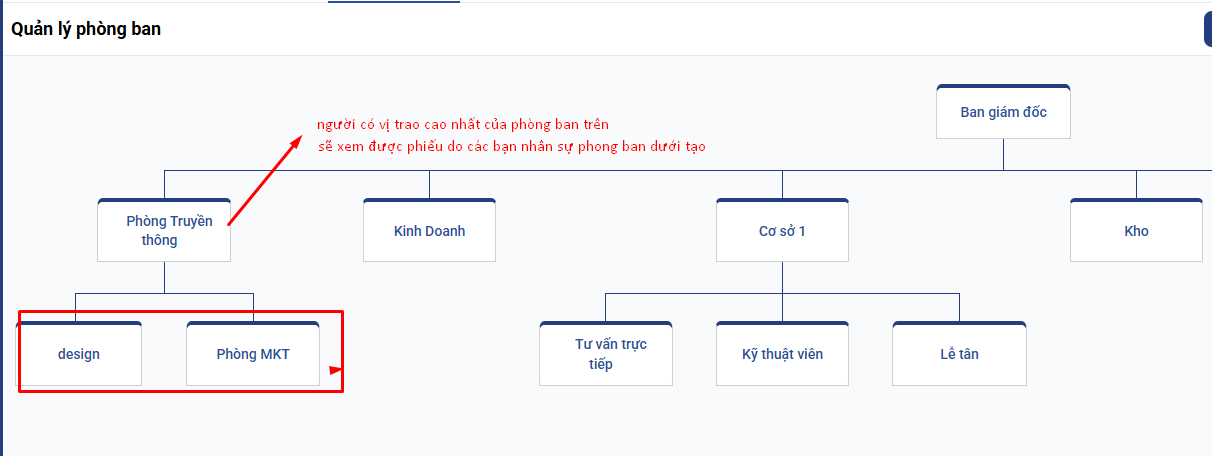Click the Kinh Doanh department node

tap(429, 231)
